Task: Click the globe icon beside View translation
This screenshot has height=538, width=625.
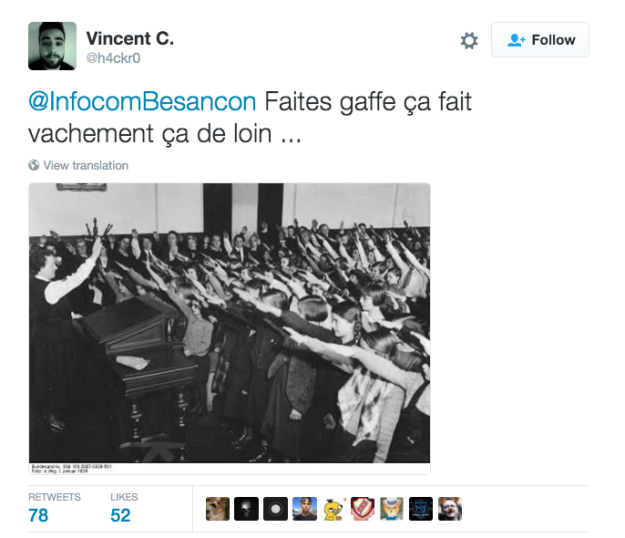Action: pos(34,165)
